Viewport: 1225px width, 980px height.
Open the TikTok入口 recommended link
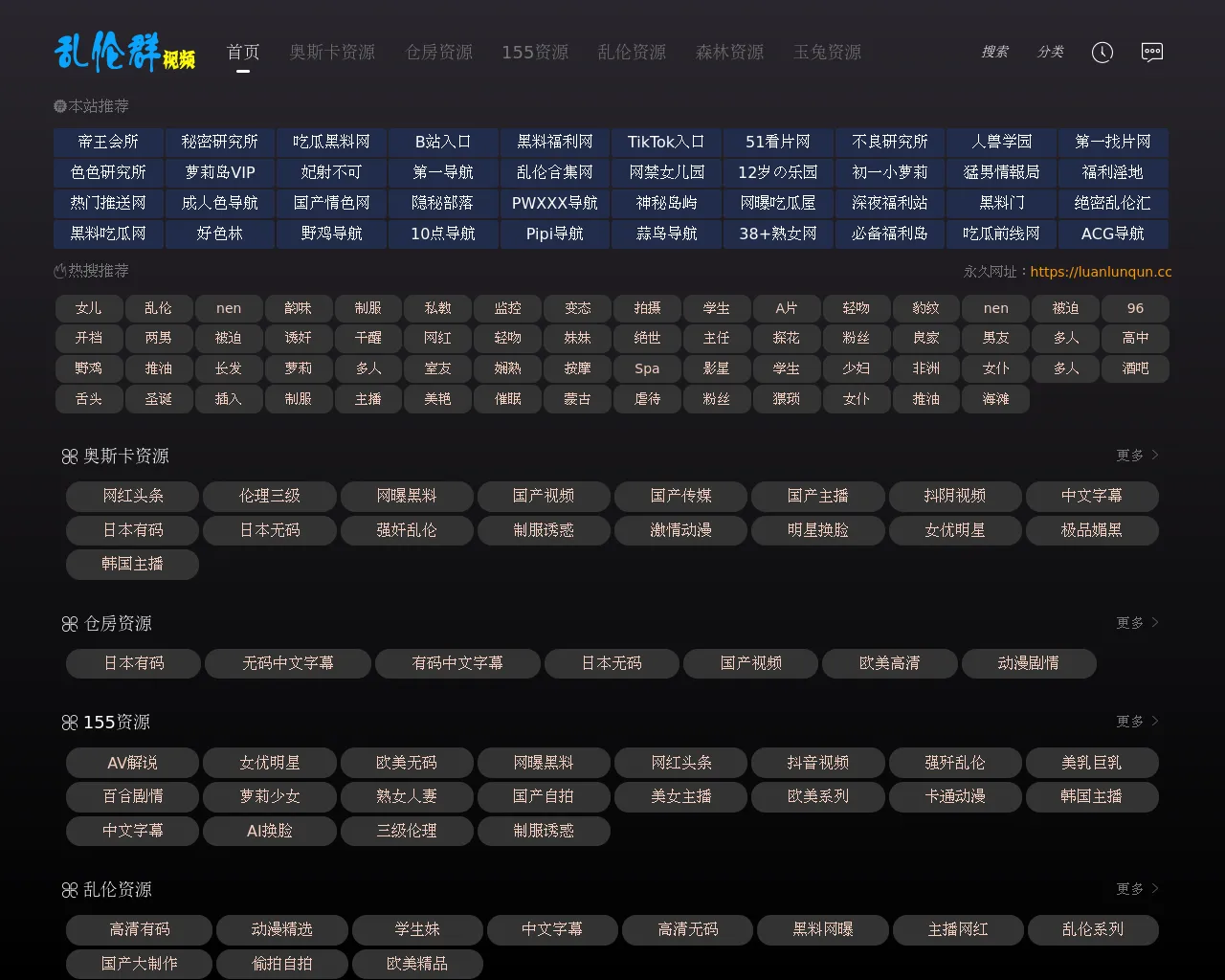(x=666, y=142)
